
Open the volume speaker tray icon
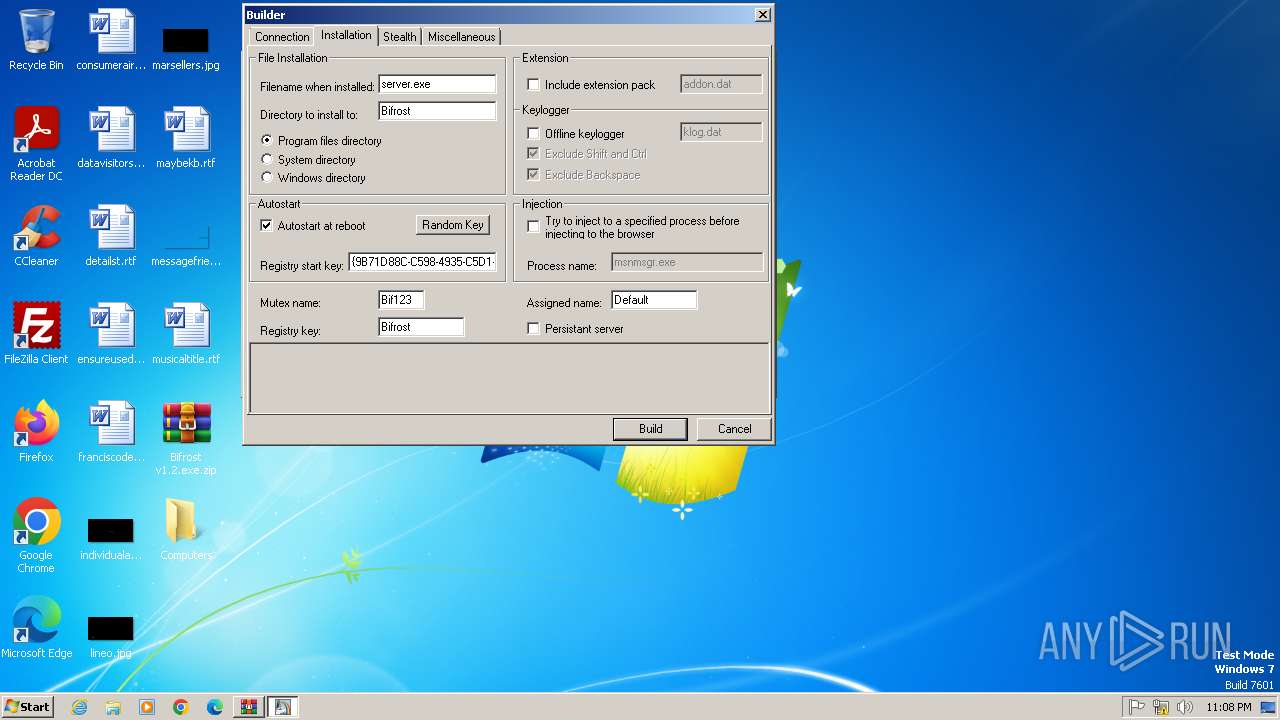[1185, 707]
